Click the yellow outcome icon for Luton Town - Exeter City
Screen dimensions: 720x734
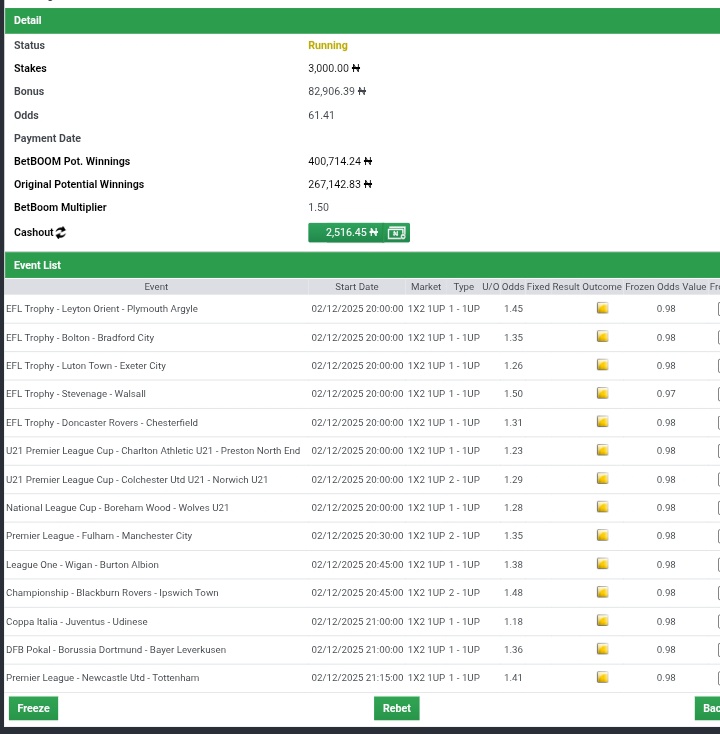tap(602, 365)
